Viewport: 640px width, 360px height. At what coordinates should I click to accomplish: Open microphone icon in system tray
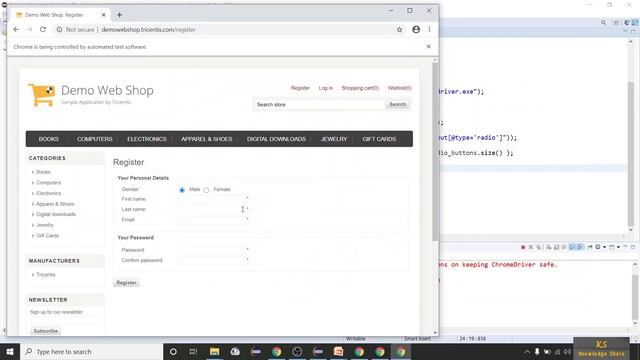(537, 351)
